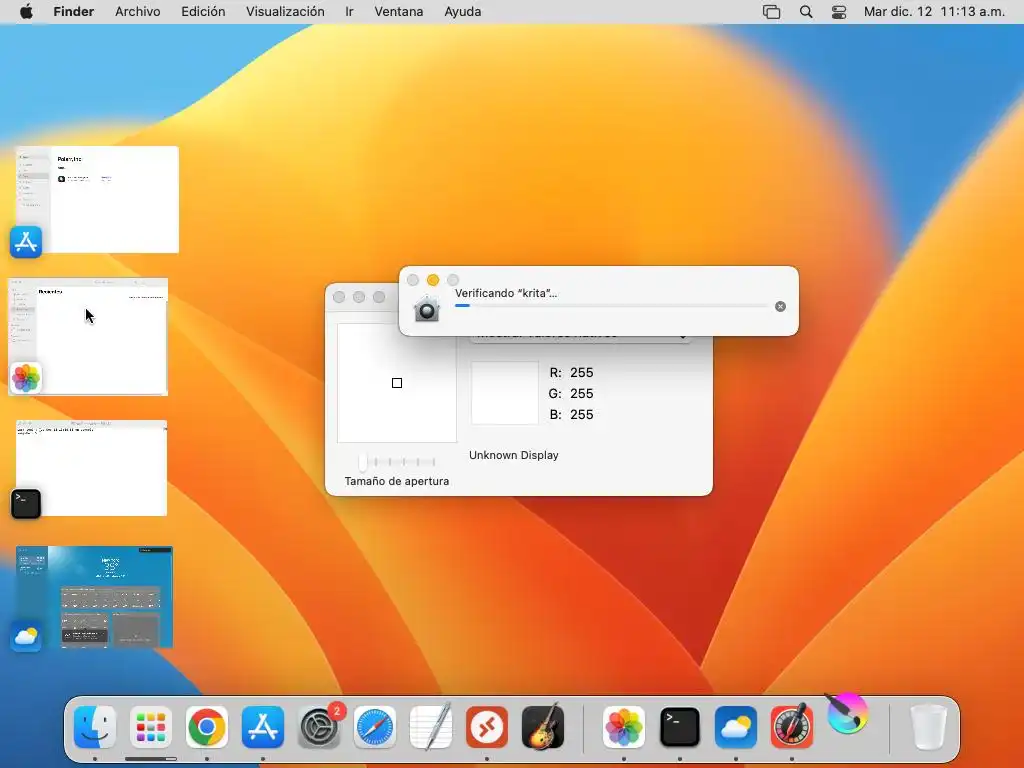
Task: Switch to Weather window thumbnail
Action: (x=94, y=597)
